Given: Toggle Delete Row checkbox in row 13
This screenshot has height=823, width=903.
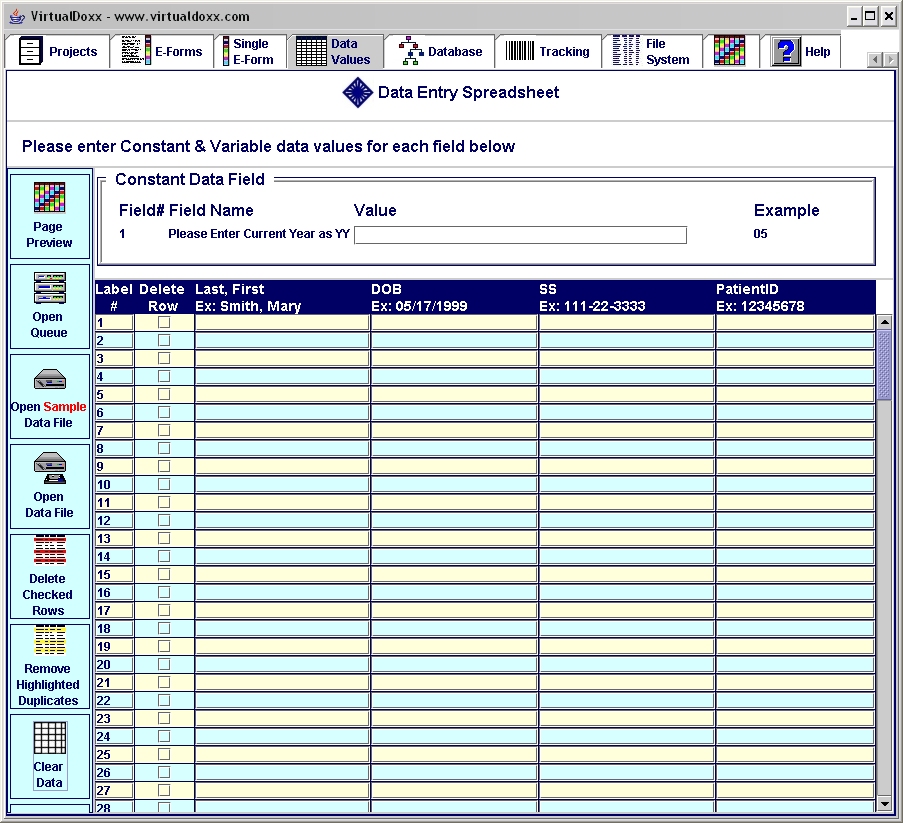Looking at the screenshot, I should tap(164, 538).
